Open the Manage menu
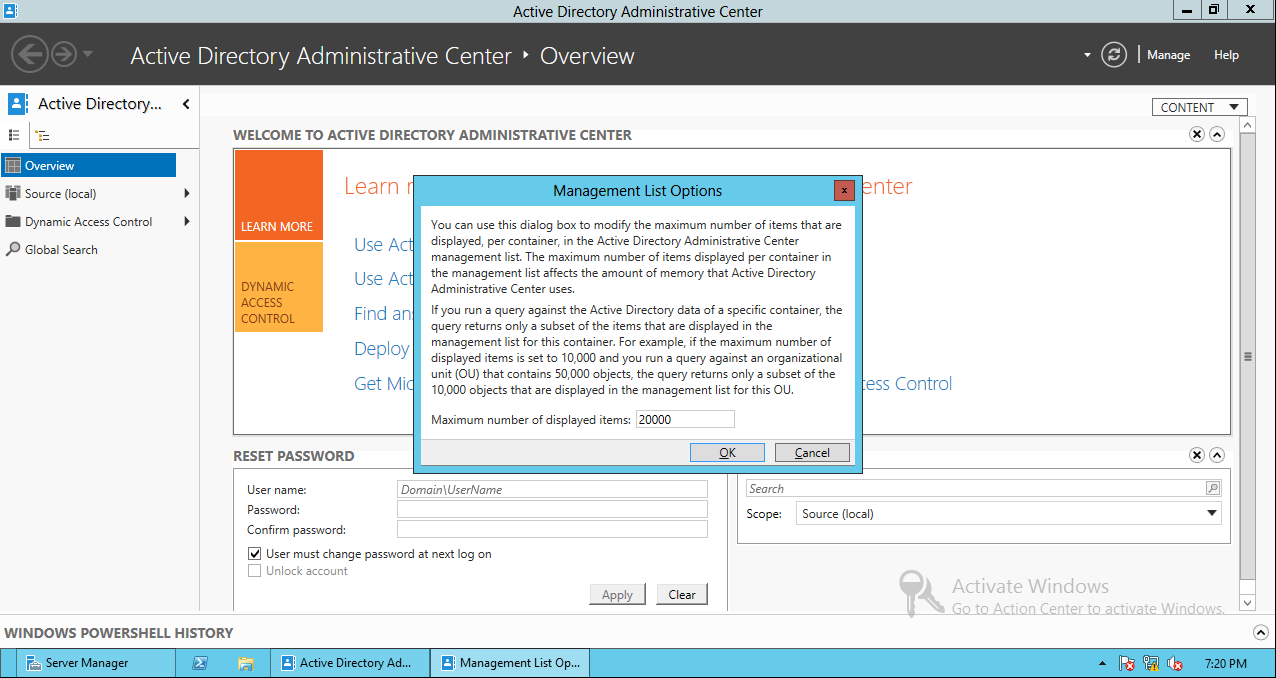This screenshot has height=678, width=1276. [1168, 55]
